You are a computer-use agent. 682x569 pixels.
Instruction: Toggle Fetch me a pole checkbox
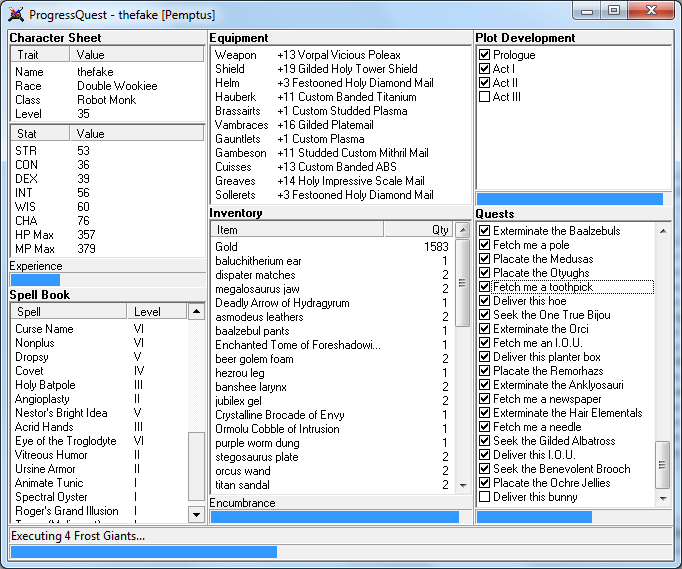click(484, 245)
